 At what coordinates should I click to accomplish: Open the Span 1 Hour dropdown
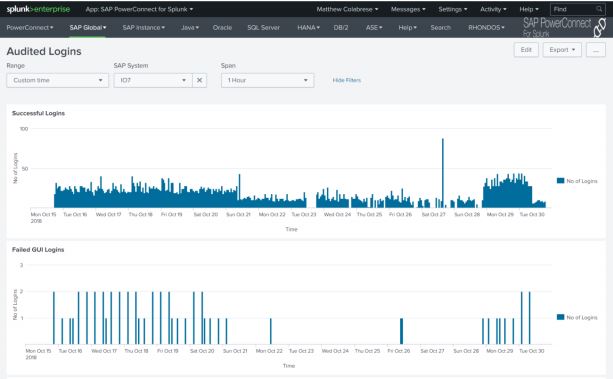pos(267,80)
